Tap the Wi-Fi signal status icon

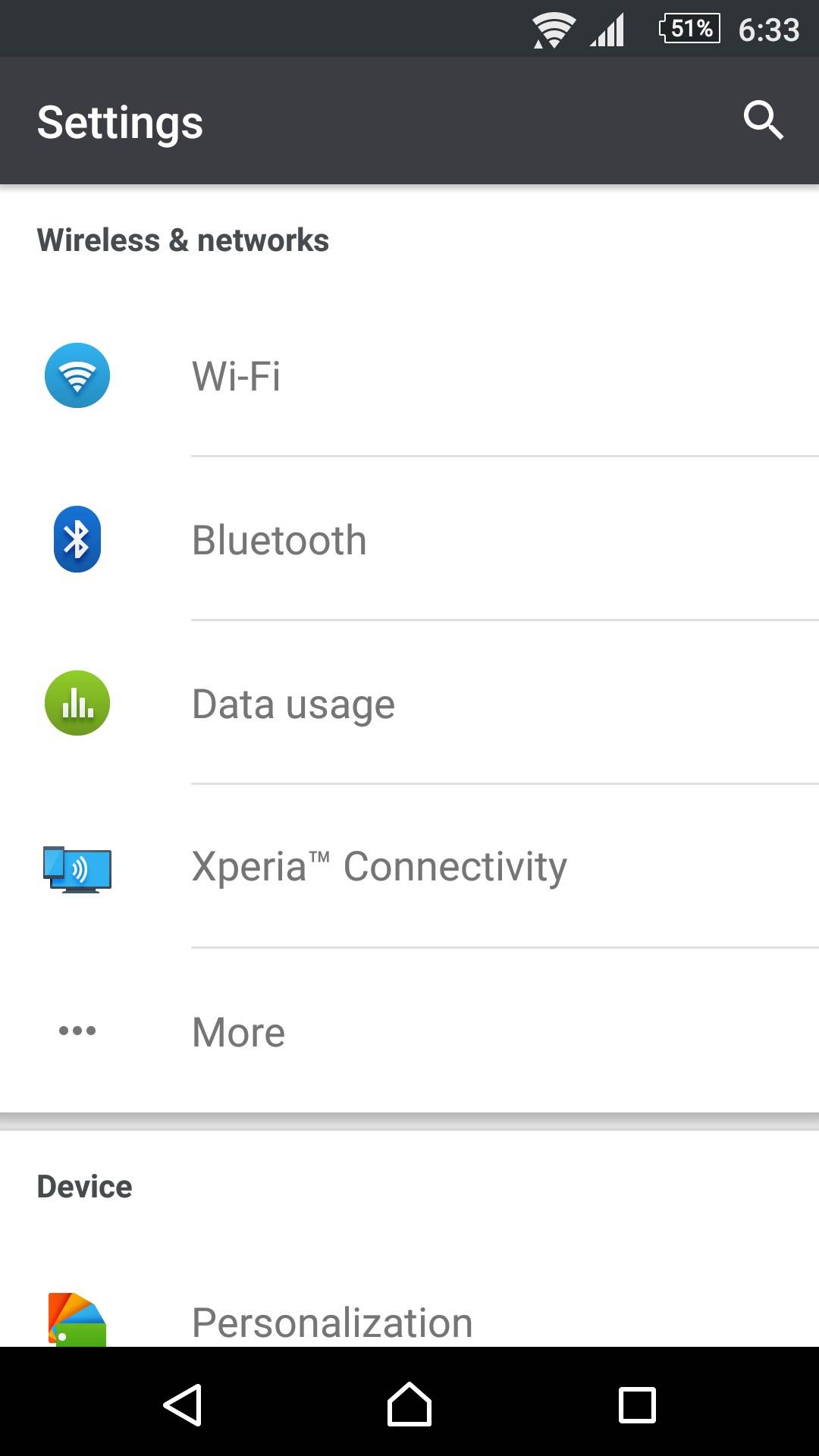click(553, 30)
